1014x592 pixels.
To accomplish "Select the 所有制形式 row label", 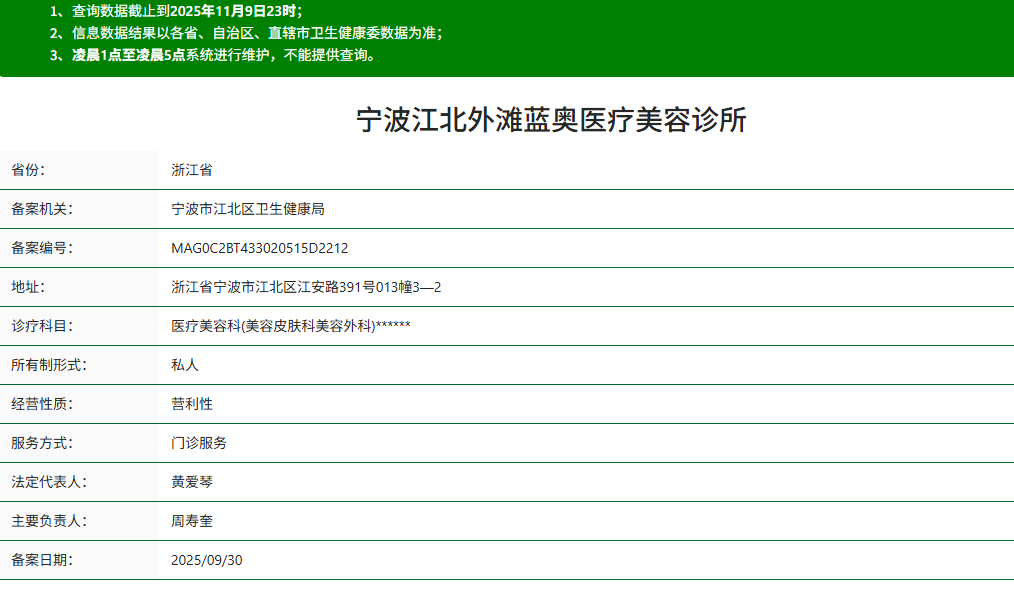I will [x=44, y=365].
